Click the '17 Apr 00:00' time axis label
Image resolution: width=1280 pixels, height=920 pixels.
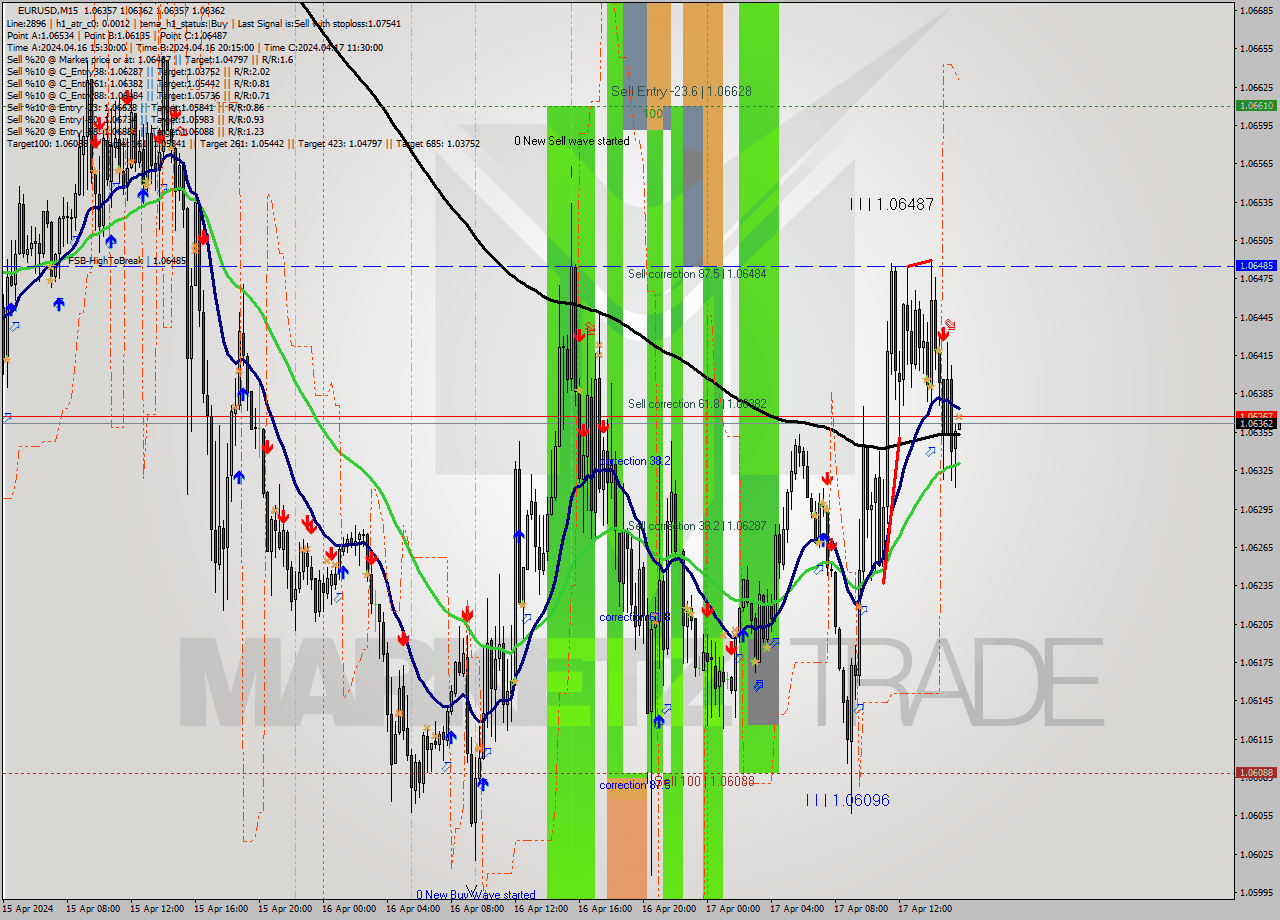point(732,909)
